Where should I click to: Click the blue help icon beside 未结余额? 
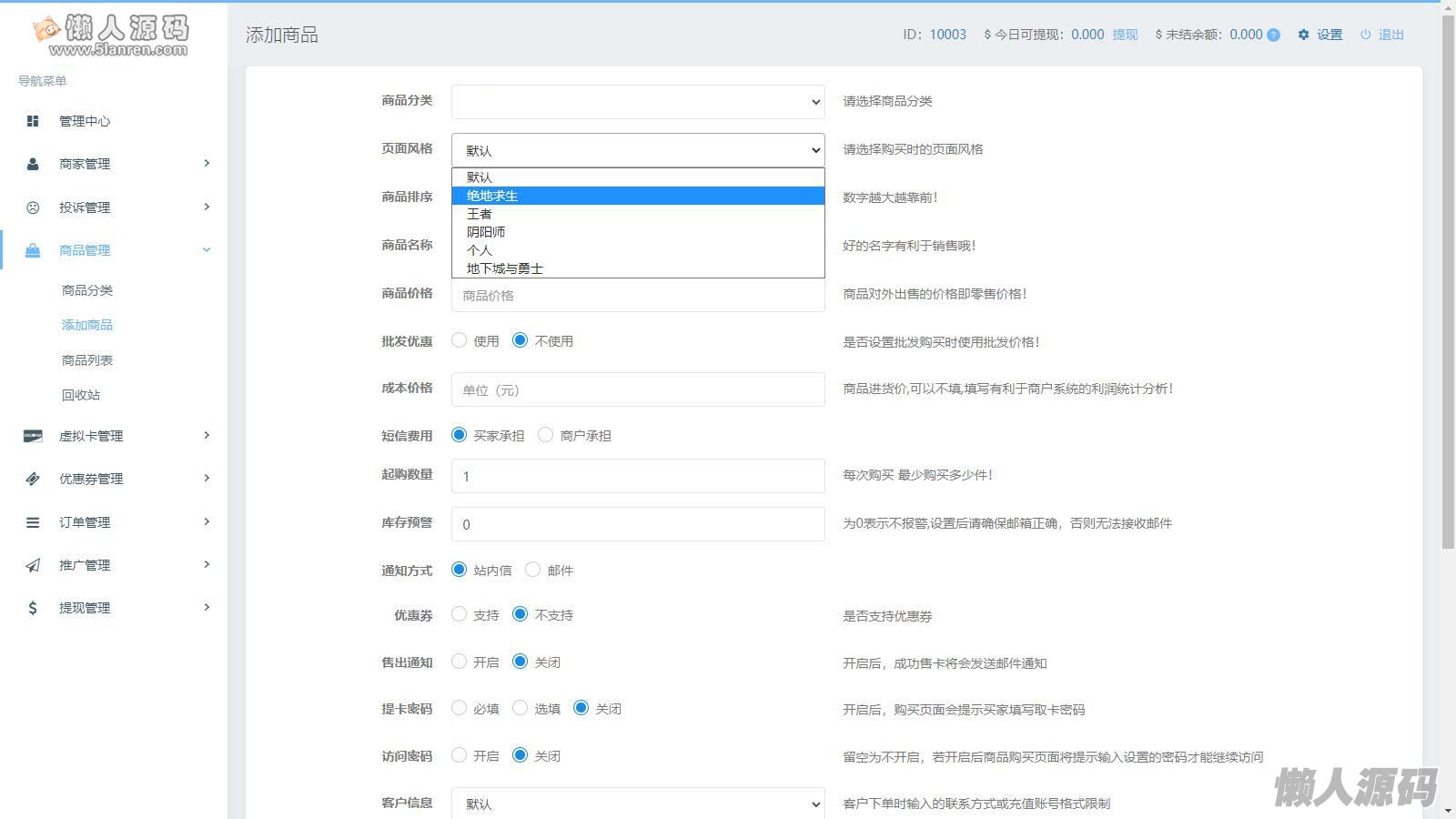click(1273, 35)
